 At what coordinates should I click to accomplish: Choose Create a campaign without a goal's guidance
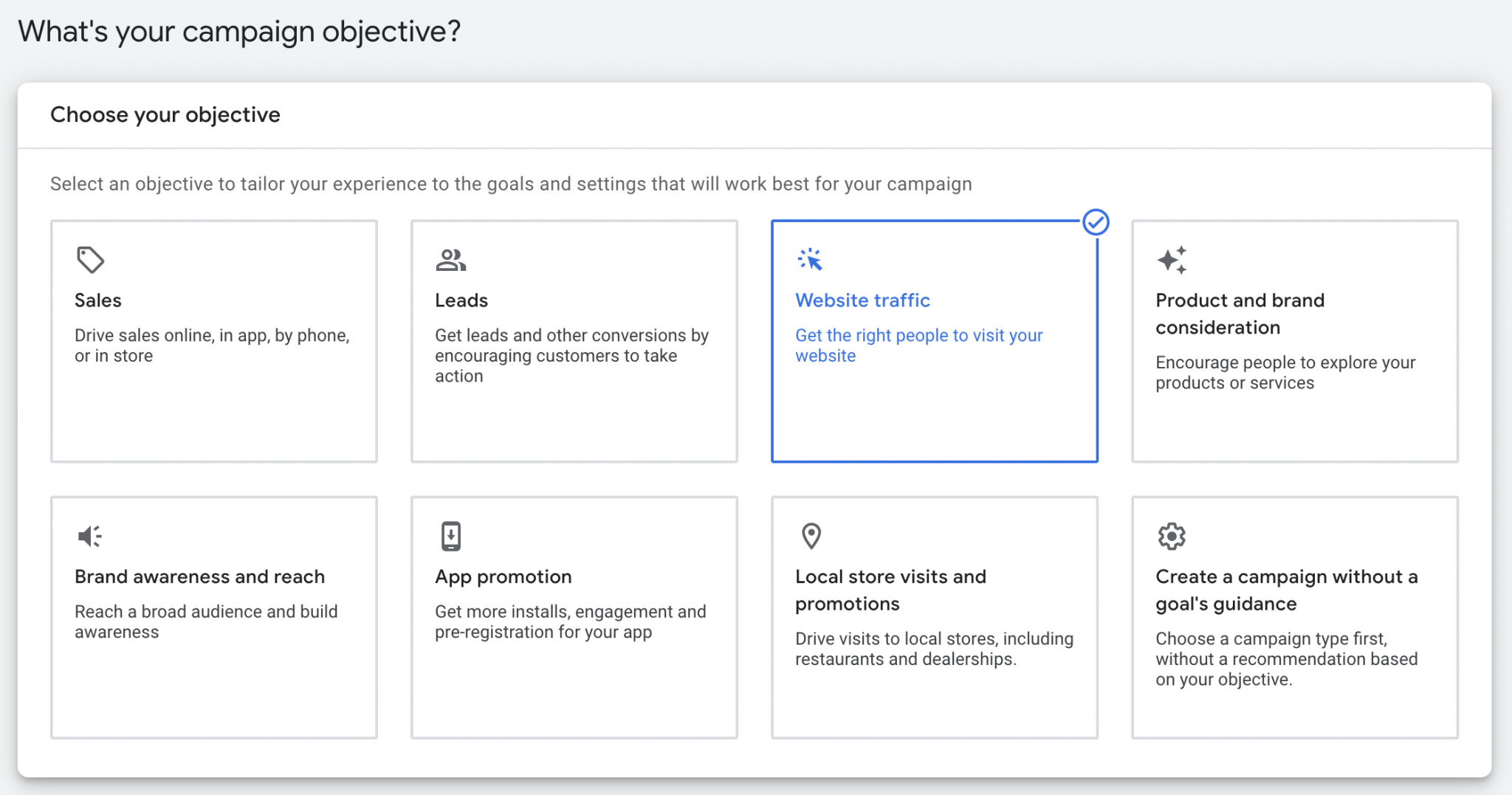1286,590
